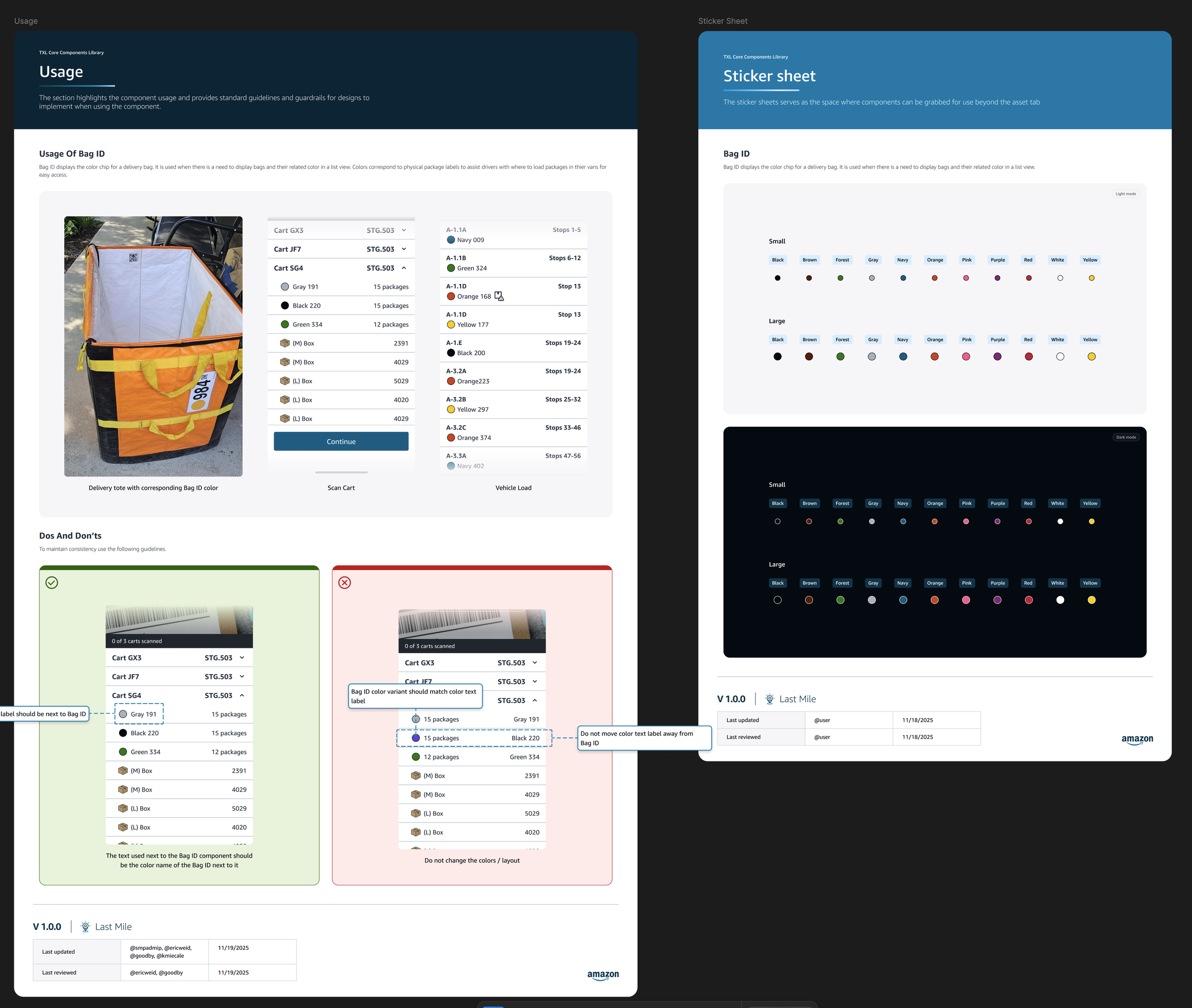Viewport: 1192px width, 1008px height.
Task: Click dashed highlight around Gray 191 in Do card
Action: pos(139,714)
